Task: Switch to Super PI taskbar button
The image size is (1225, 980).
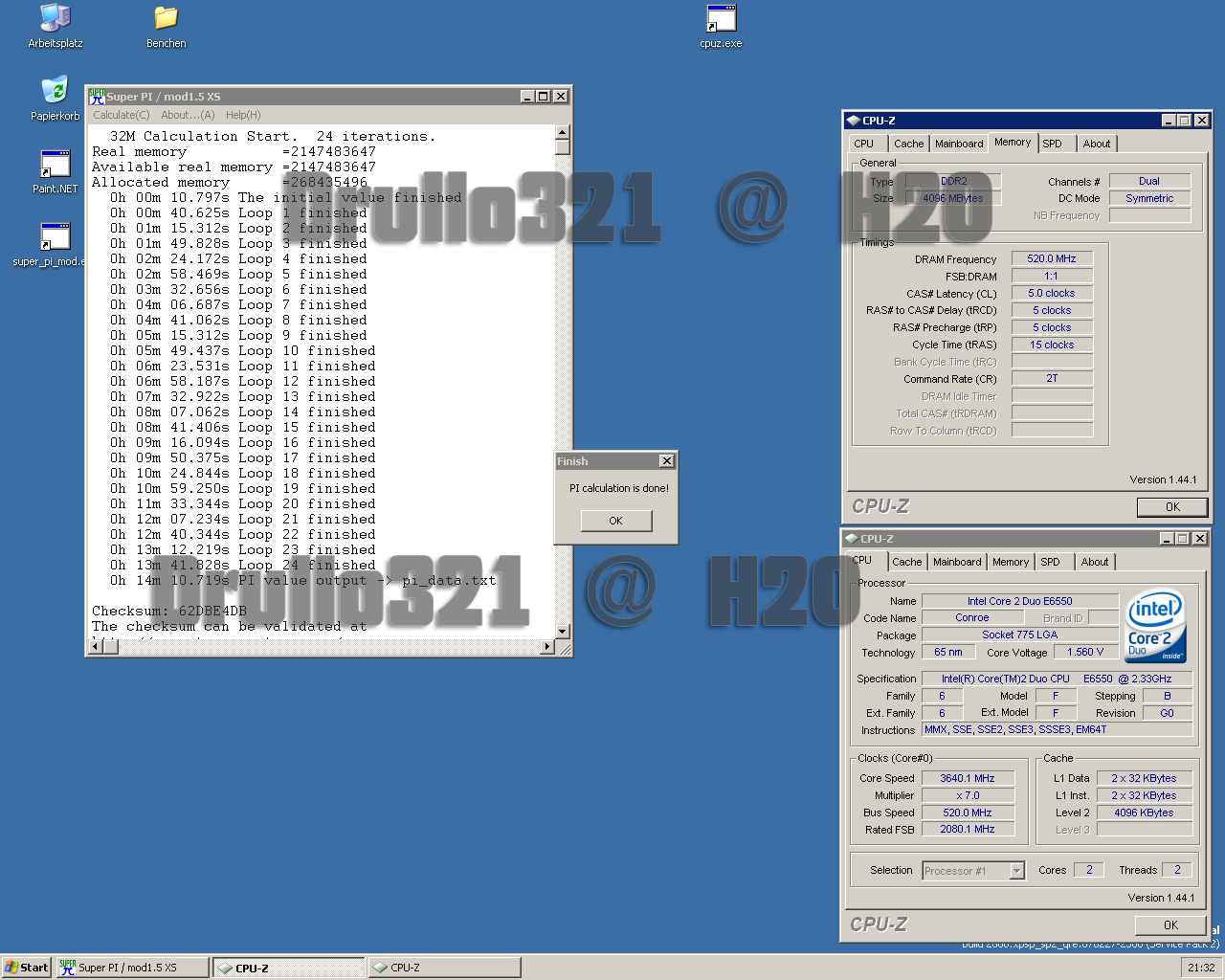Action: pyautogui.click(x=132, y=968)
